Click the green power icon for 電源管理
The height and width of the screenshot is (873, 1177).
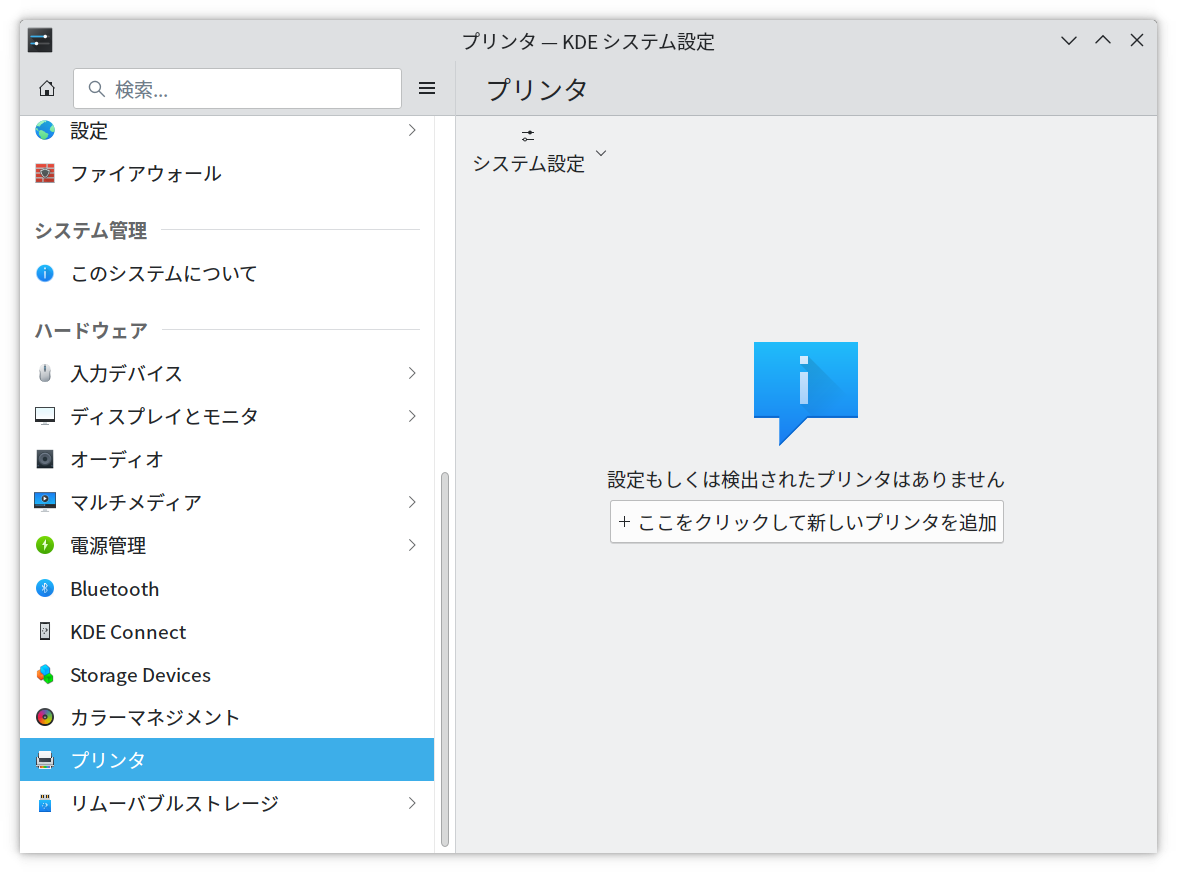45,545
